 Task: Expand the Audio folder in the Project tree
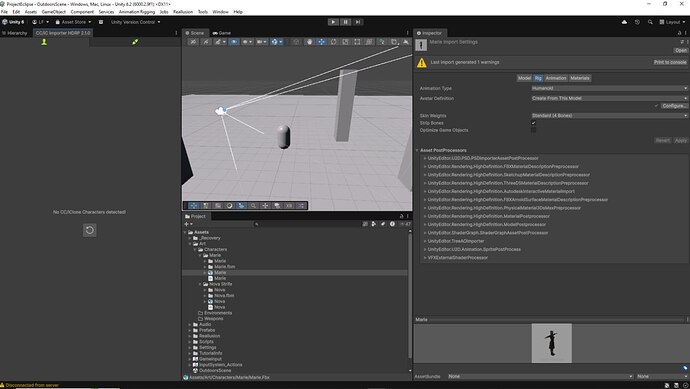tap(190, 324)
